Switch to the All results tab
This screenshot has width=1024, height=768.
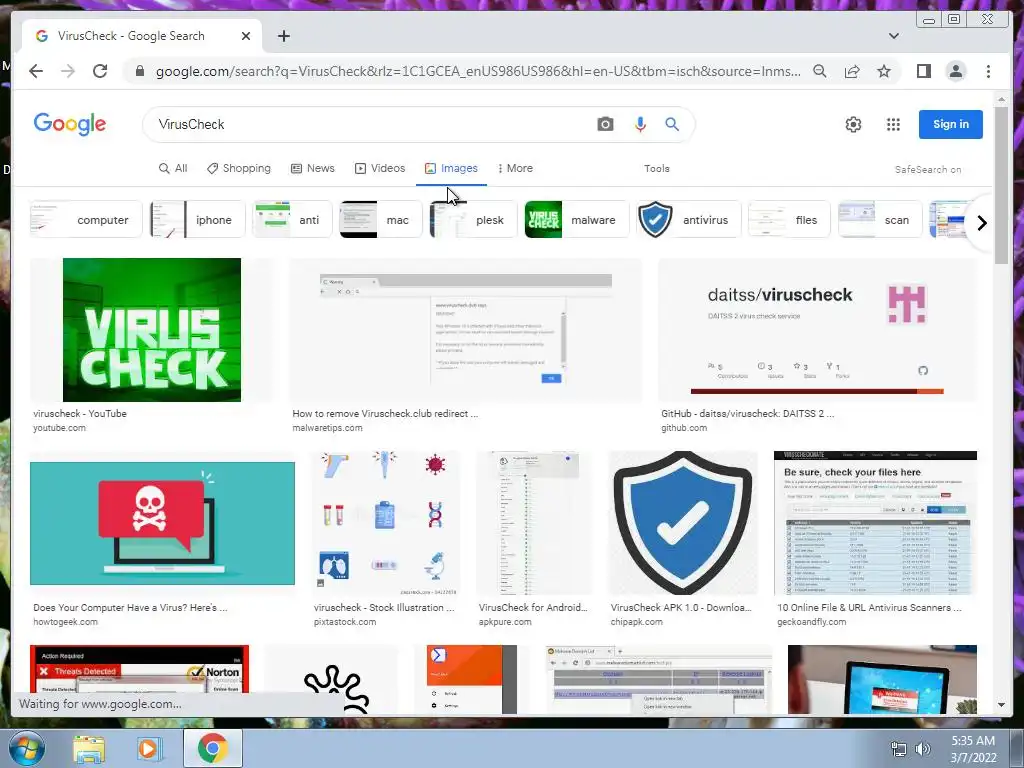point(173,168)
